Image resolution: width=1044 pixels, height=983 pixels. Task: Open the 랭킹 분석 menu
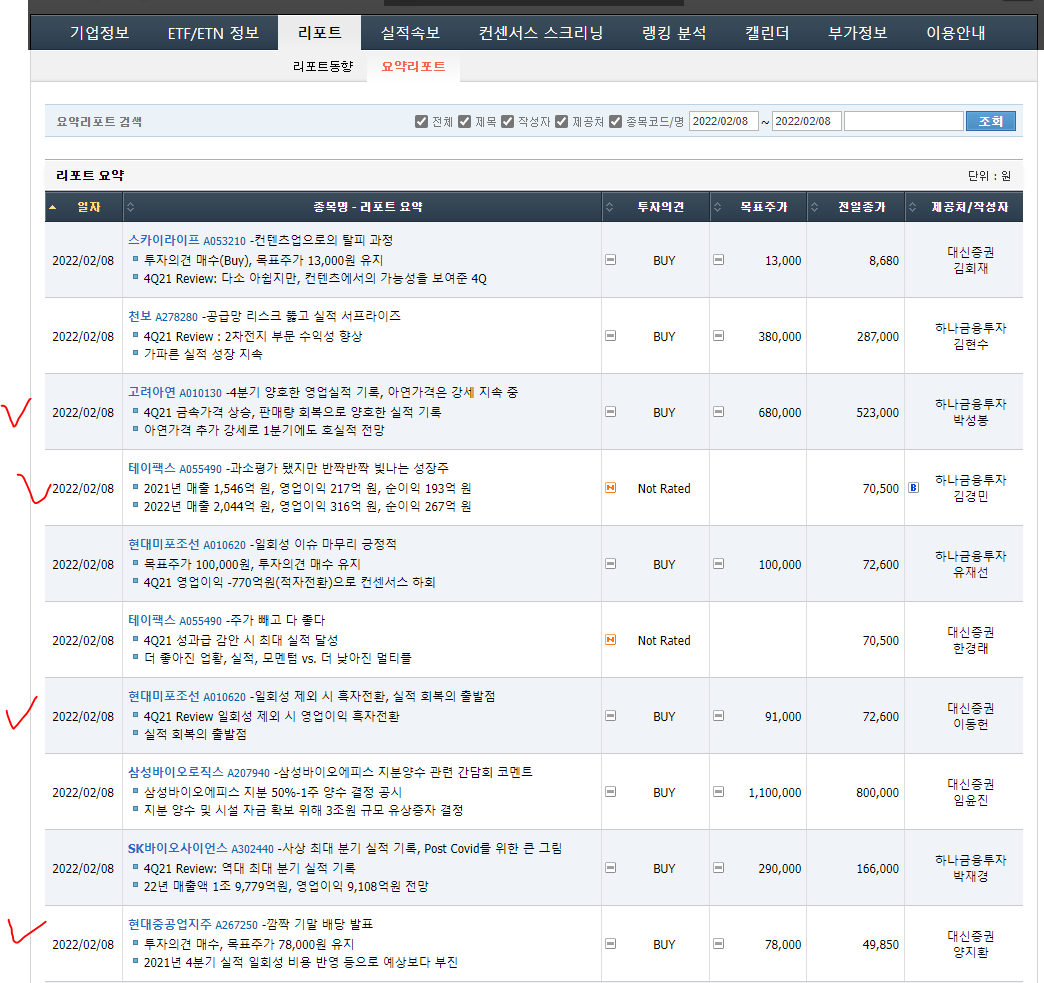point(674,33)
